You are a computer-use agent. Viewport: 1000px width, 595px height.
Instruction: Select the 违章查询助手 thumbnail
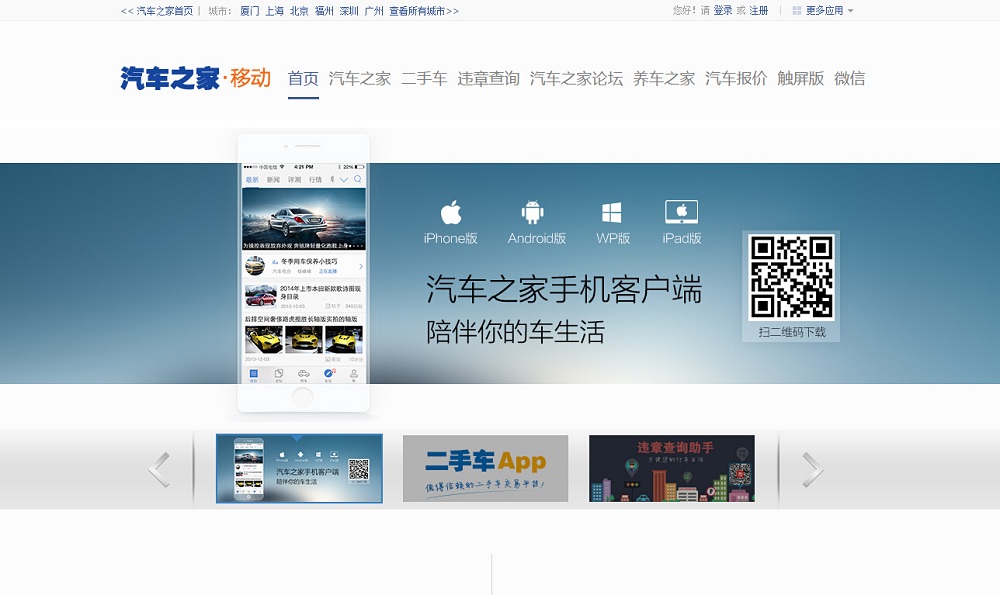[672, 469]
